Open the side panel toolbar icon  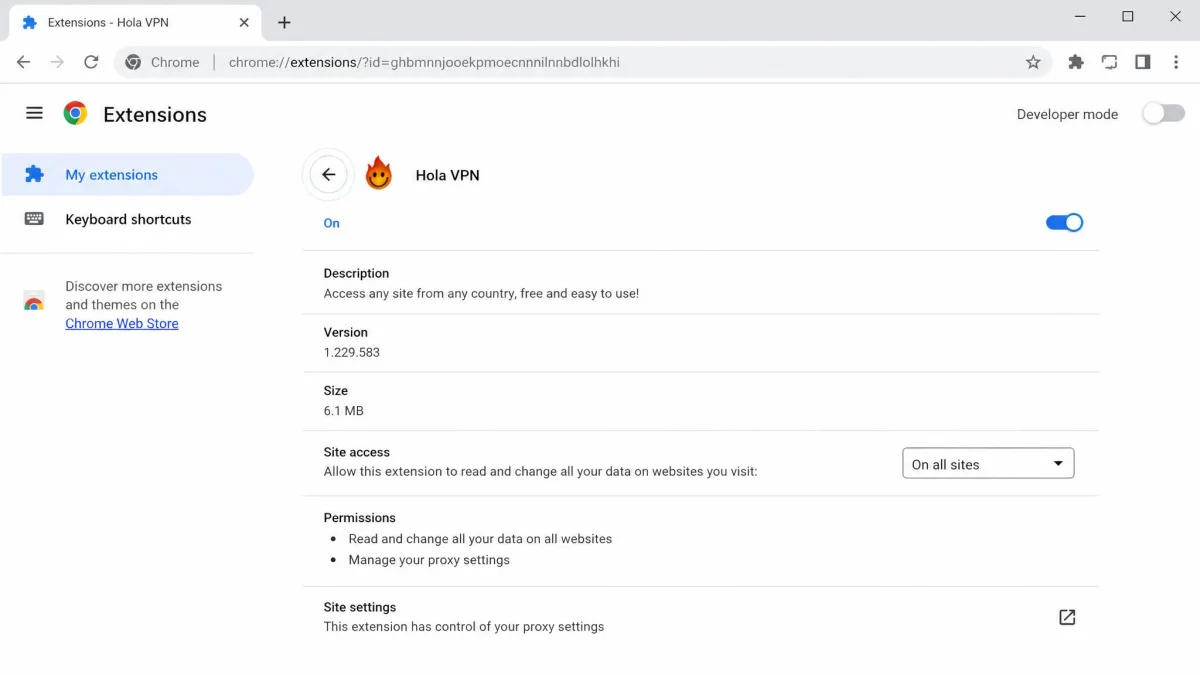[1143, 62]
